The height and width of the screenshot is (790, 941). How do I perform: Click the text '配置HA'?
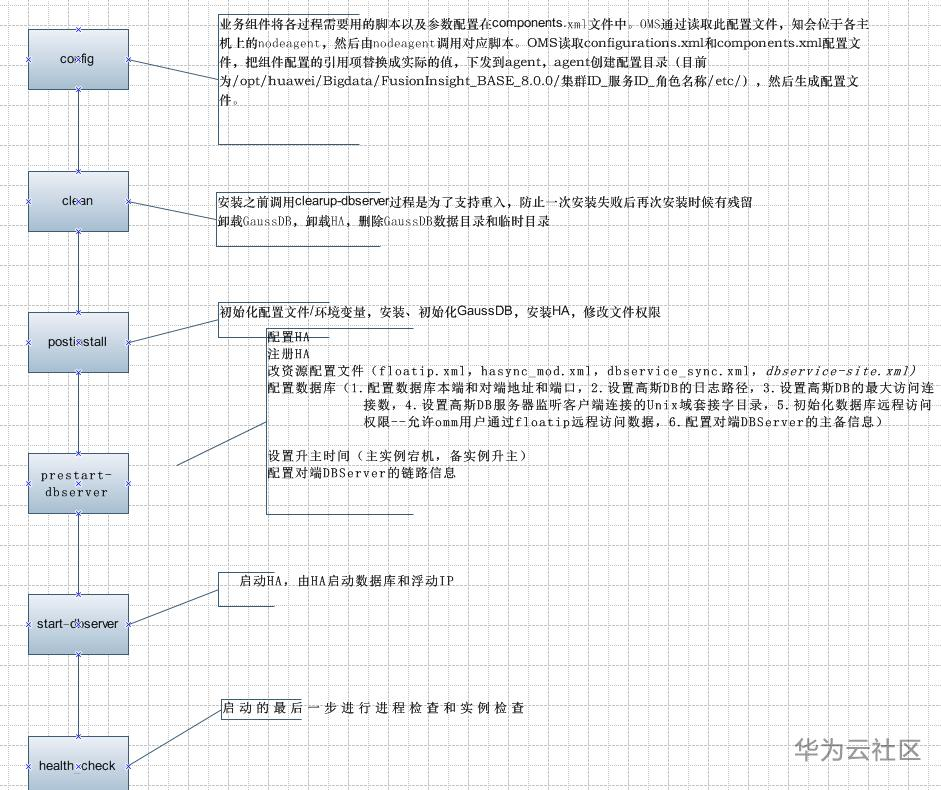pyautogui.click(x=289, y=337)
